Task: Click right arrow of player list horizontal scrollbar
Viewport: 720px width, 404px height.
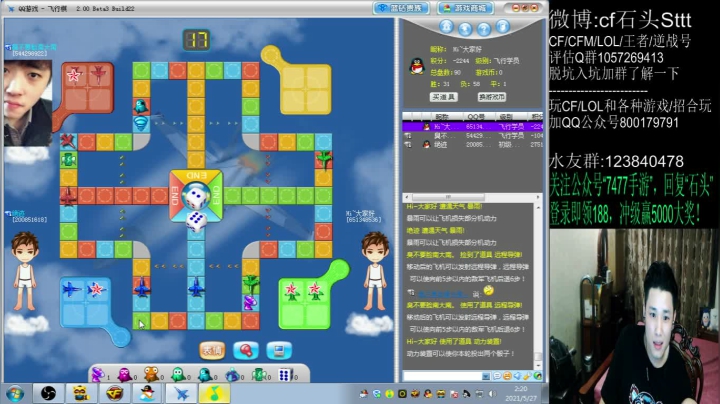Action: point(538,197)
